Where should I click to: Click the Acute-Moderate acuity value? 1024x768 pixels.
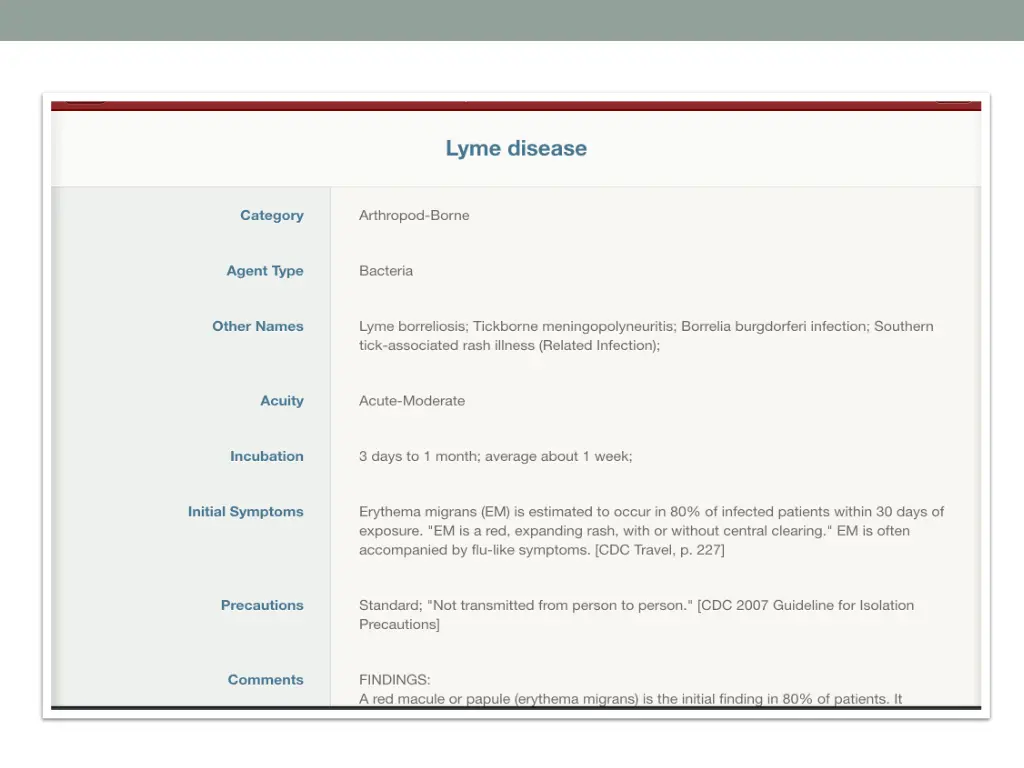coord(412,401)
